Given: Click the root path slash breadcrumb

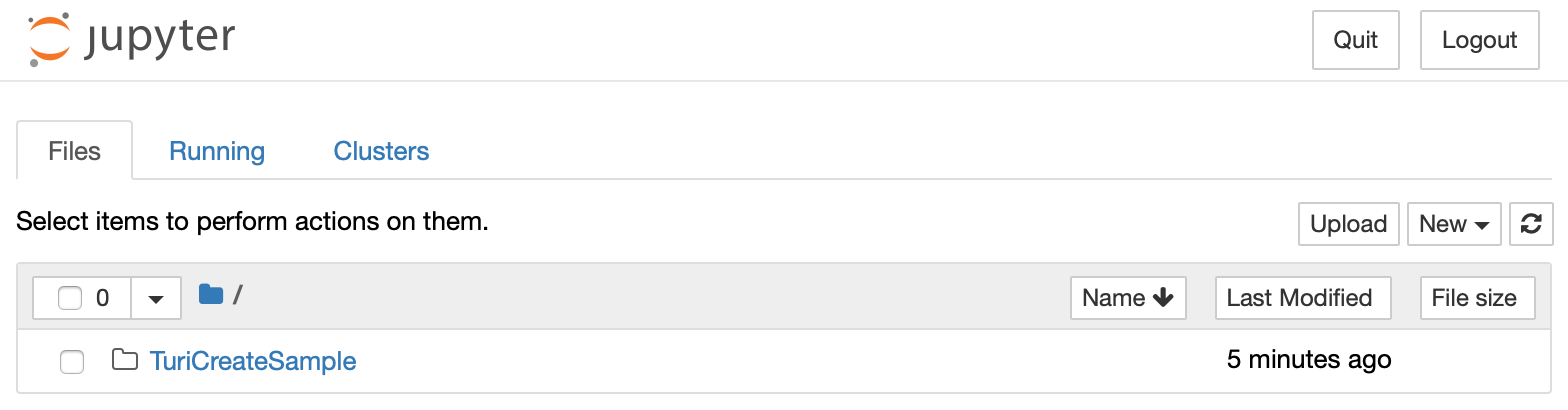Looking at the screenshot, I should 238,295.
